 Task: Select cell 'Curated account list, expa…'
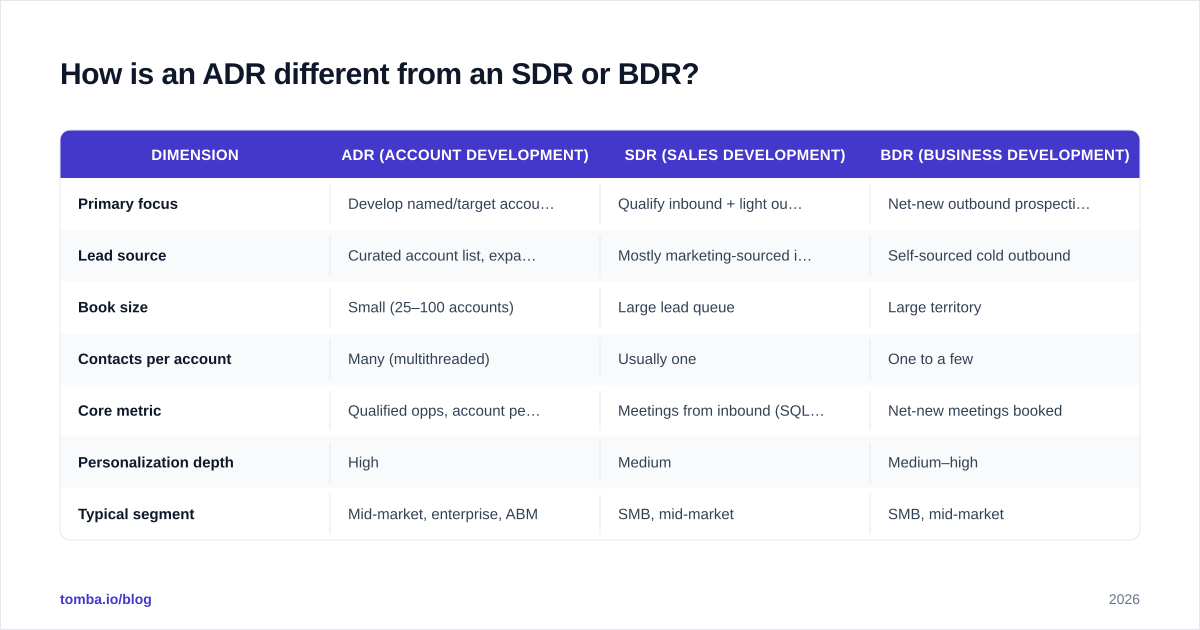click(465, 256)
